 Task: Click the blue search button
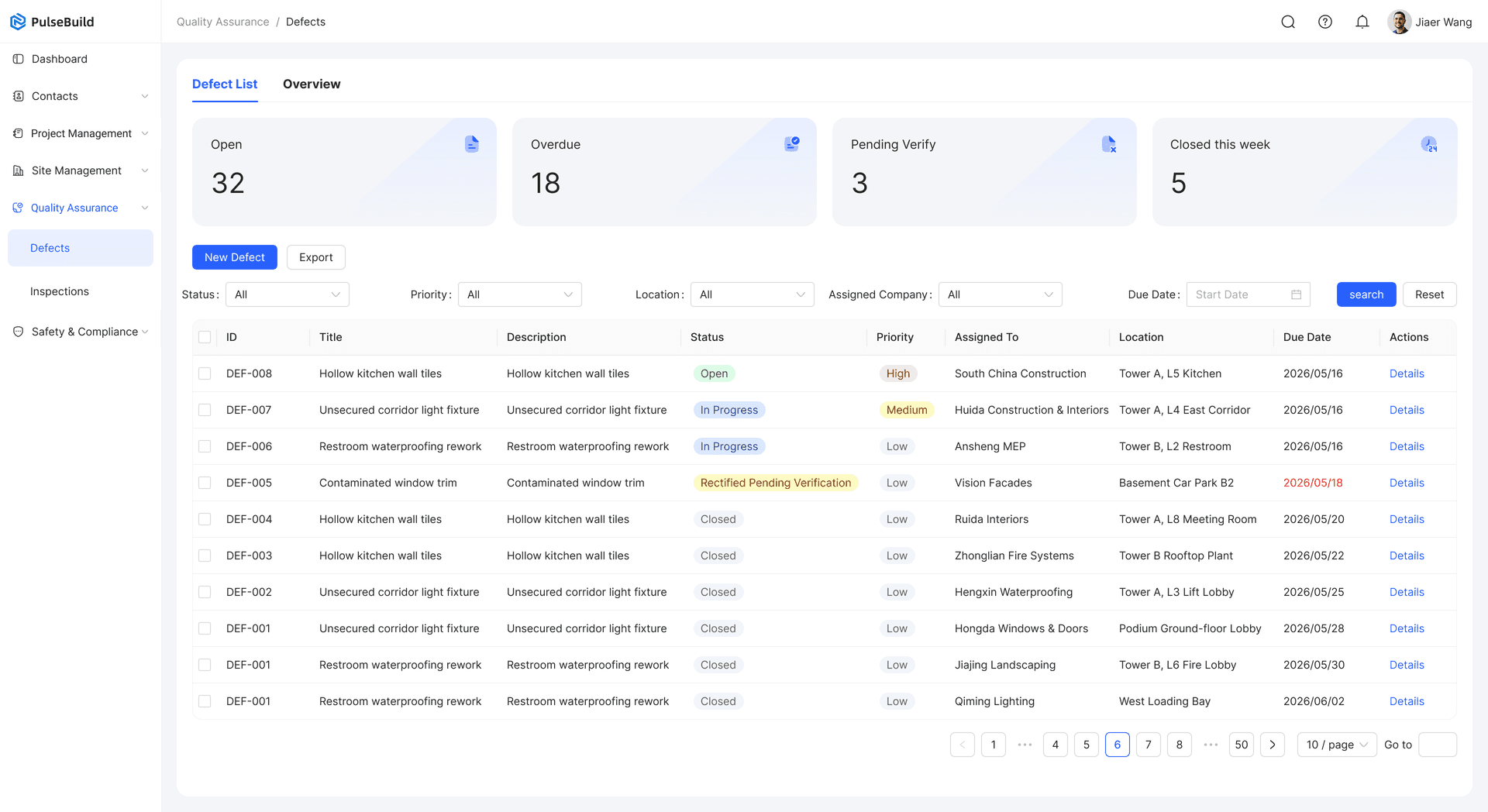pos(1366,294)
